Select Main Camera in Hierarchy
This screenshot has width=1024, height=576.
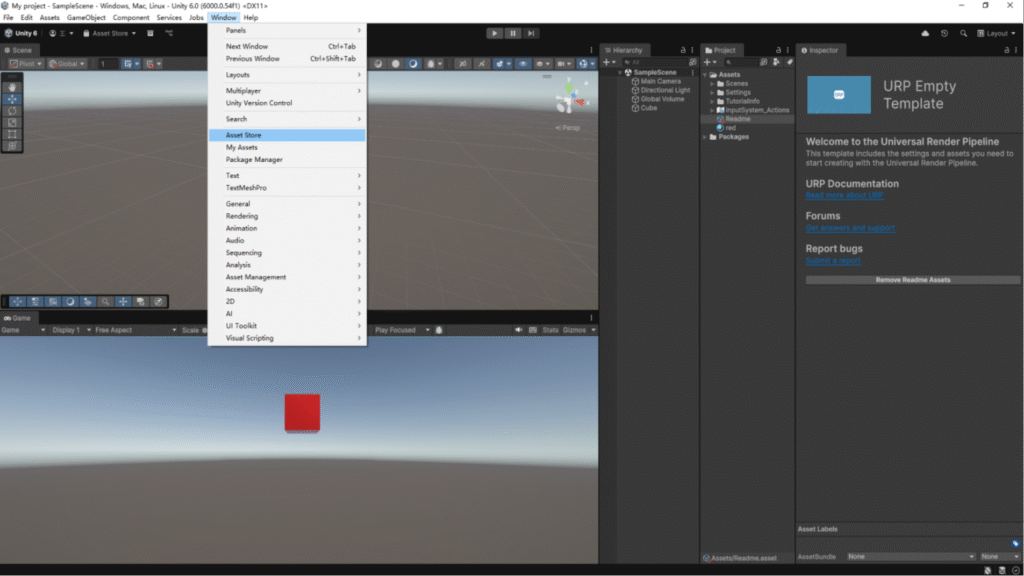[x=660, y=82]
